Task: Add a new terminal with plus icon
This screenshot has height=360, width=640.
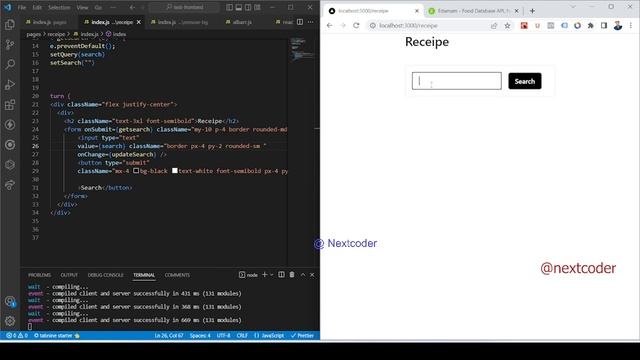Action: [x=264, y=275]
